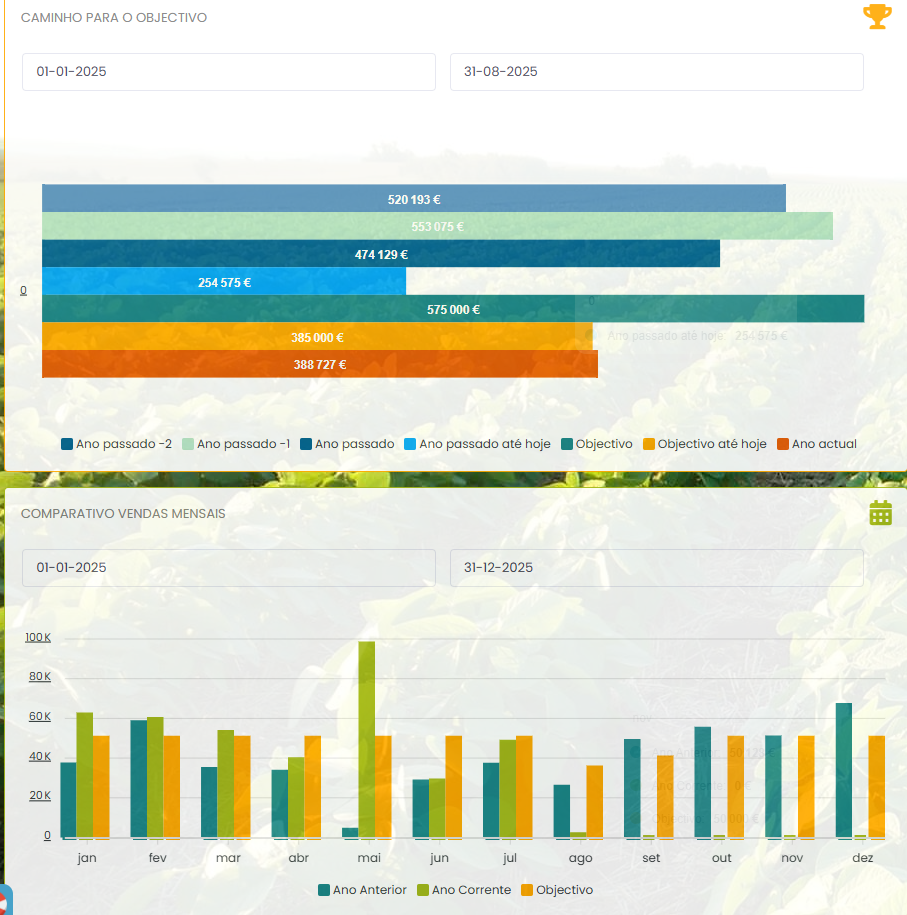Open the 31-12-2025 end date field
Viewport: 907px width, 915px height.
[656, 568]
